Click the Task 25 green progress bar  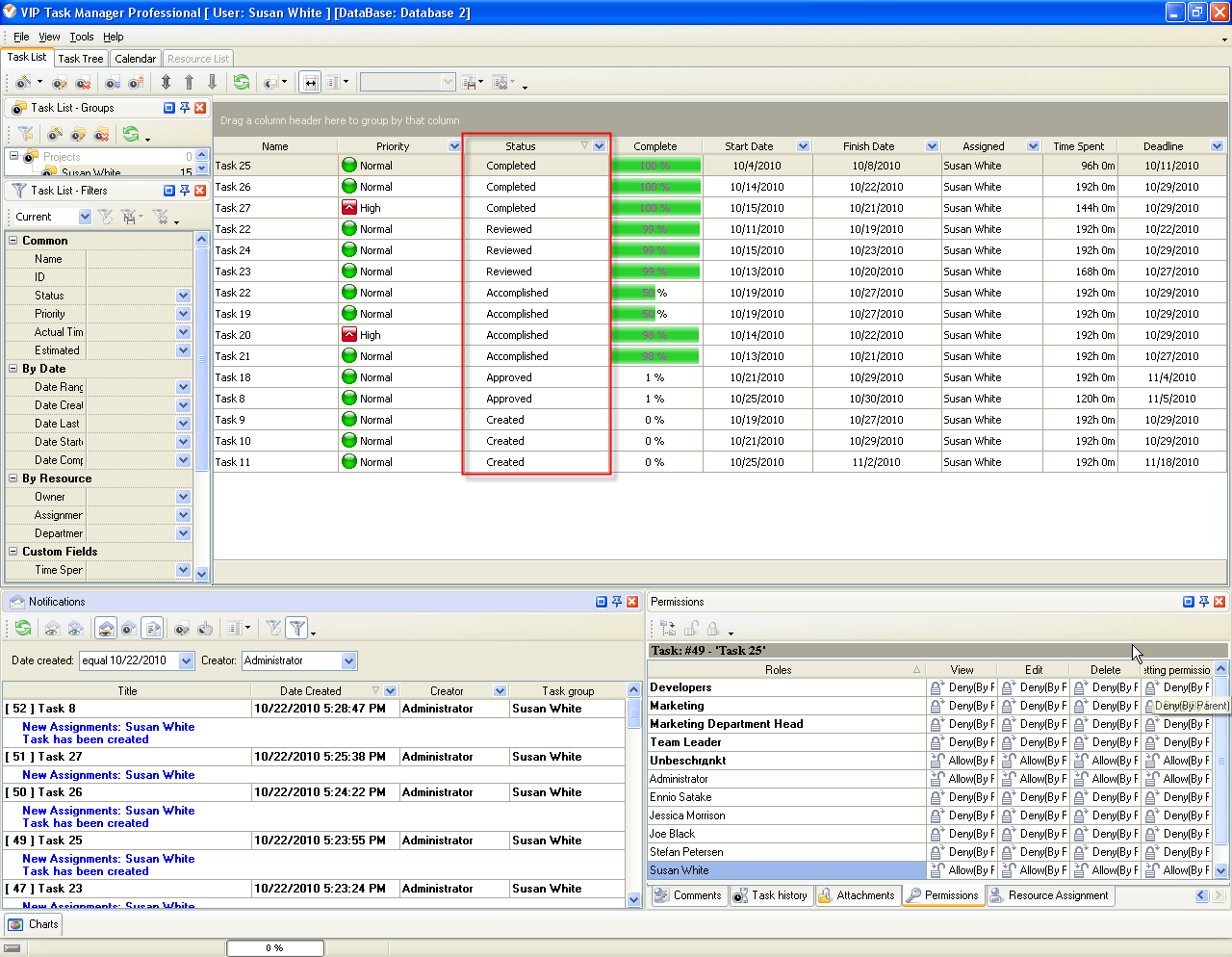coord(655,166)
